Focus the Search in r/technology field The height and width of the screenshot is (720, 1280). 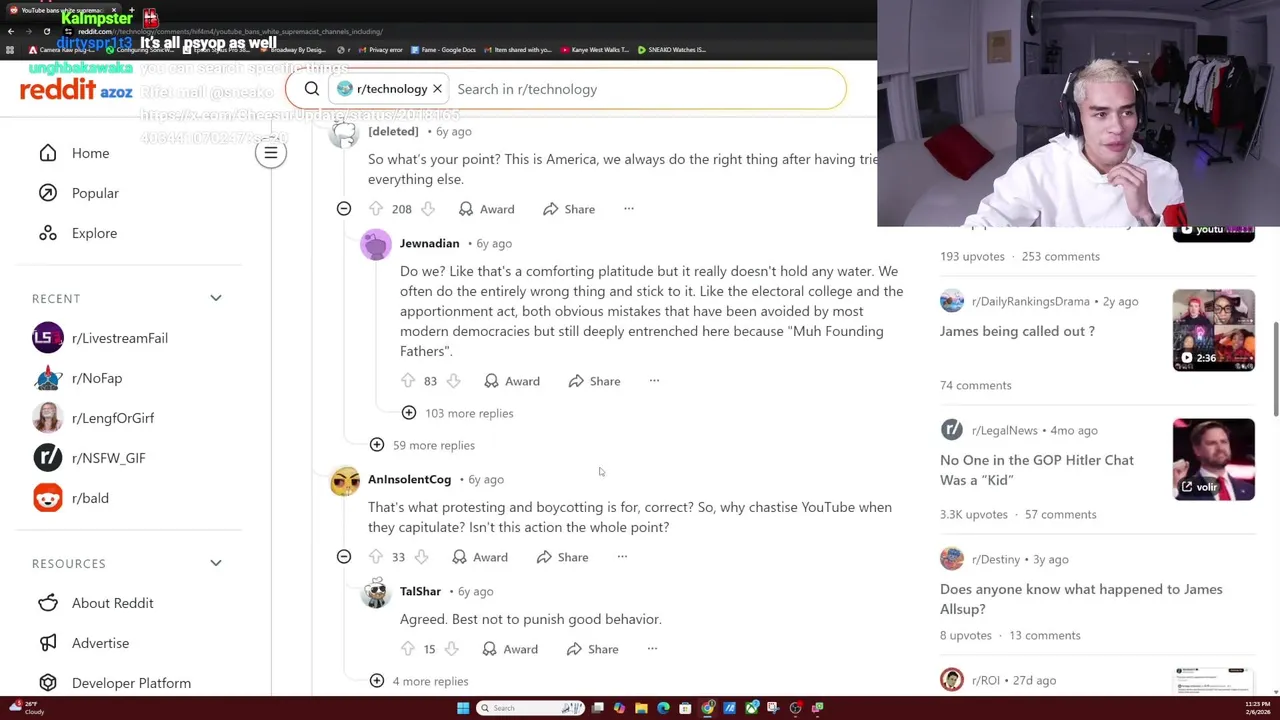645,89
